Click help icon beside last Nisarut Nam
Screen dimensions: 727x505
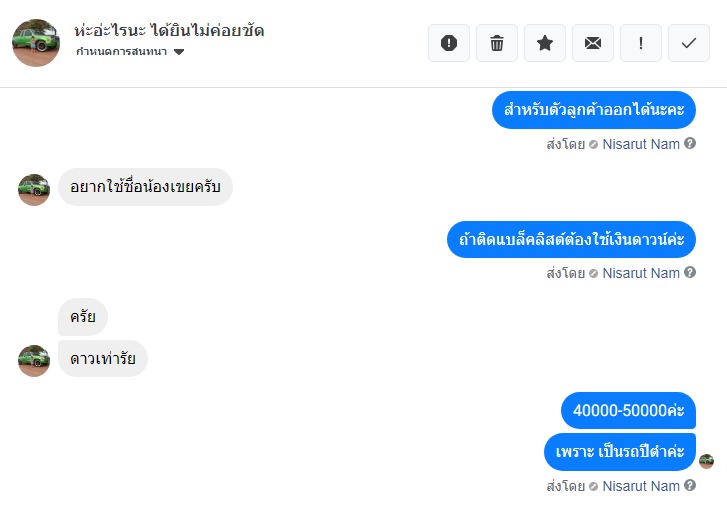pyautogui.click(x=690, y=486)
